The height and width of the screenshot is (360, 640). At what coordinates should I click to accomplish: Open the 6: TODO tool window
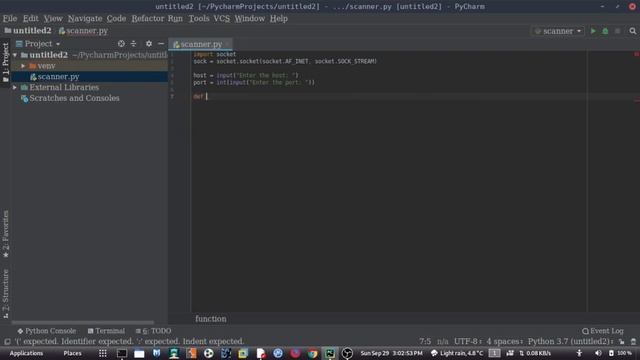153,331
